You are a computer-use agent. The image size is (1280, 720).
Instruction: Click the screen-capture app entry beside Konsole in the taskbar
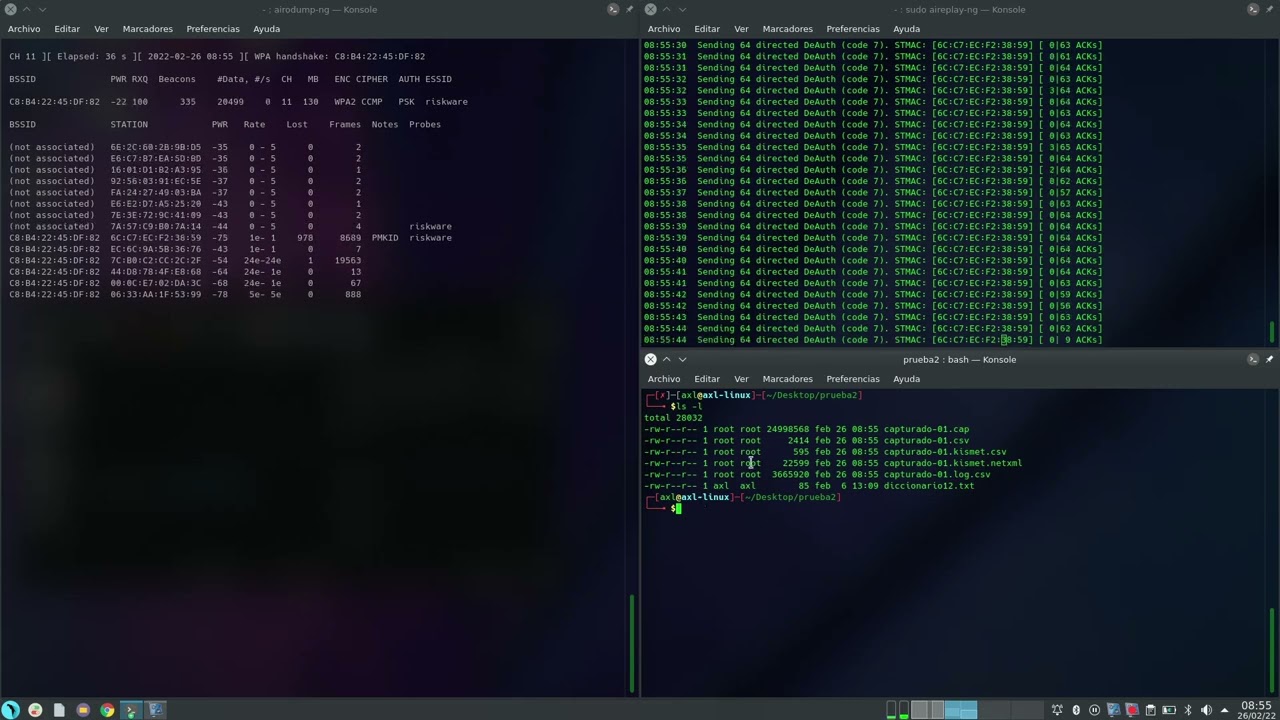[156, 710]
